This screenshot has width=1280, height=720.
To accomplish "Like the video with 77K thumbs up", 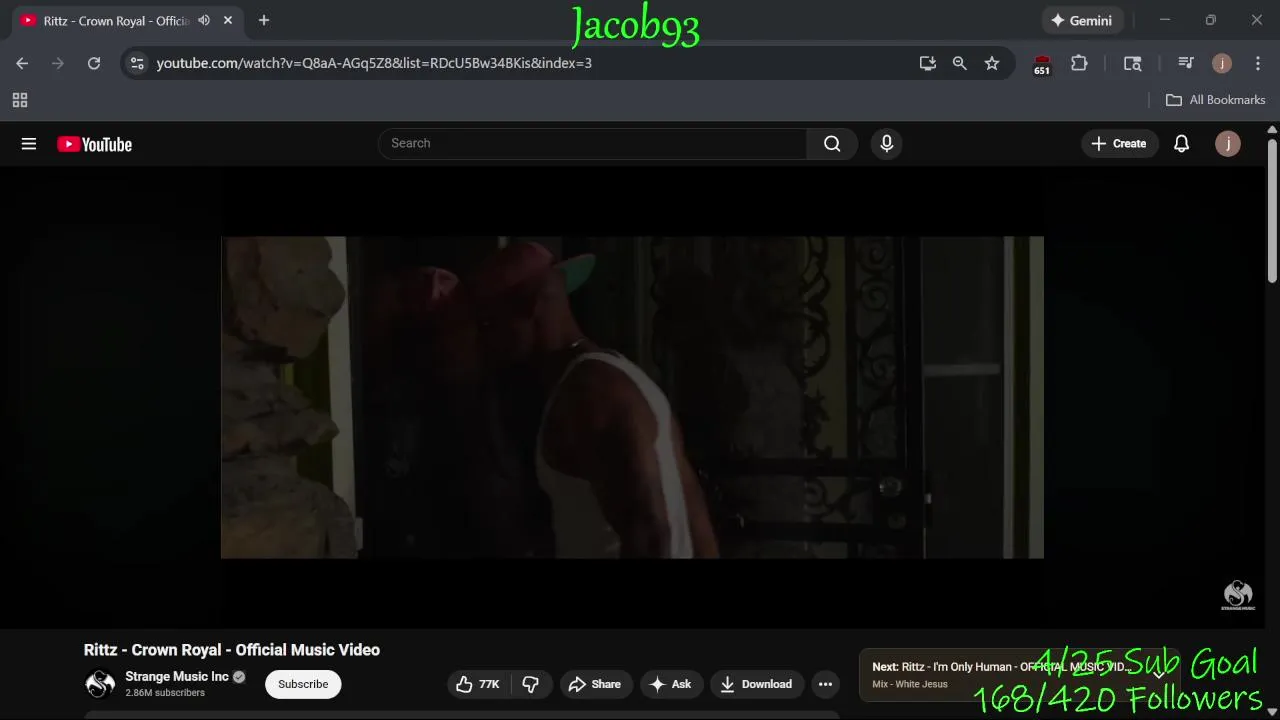I will point(478,684).
